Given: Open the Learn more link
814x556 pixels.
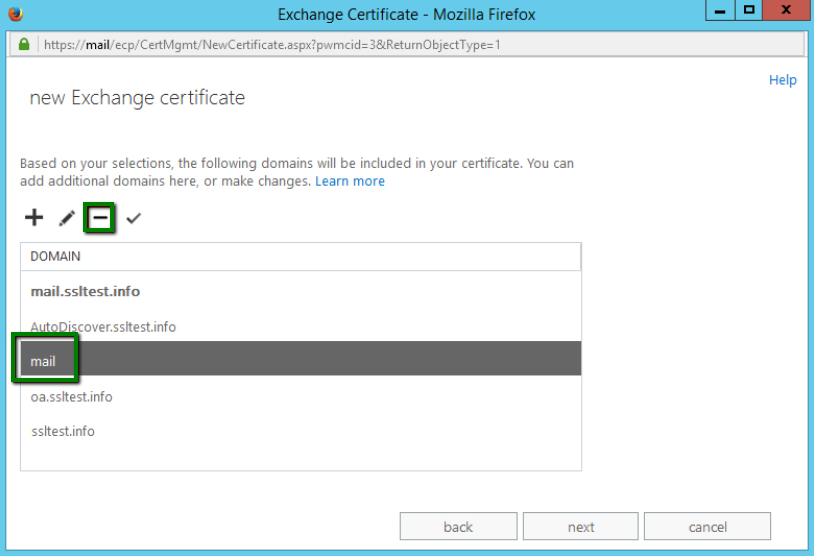Looking at the screenshot, I should (350, 181).
